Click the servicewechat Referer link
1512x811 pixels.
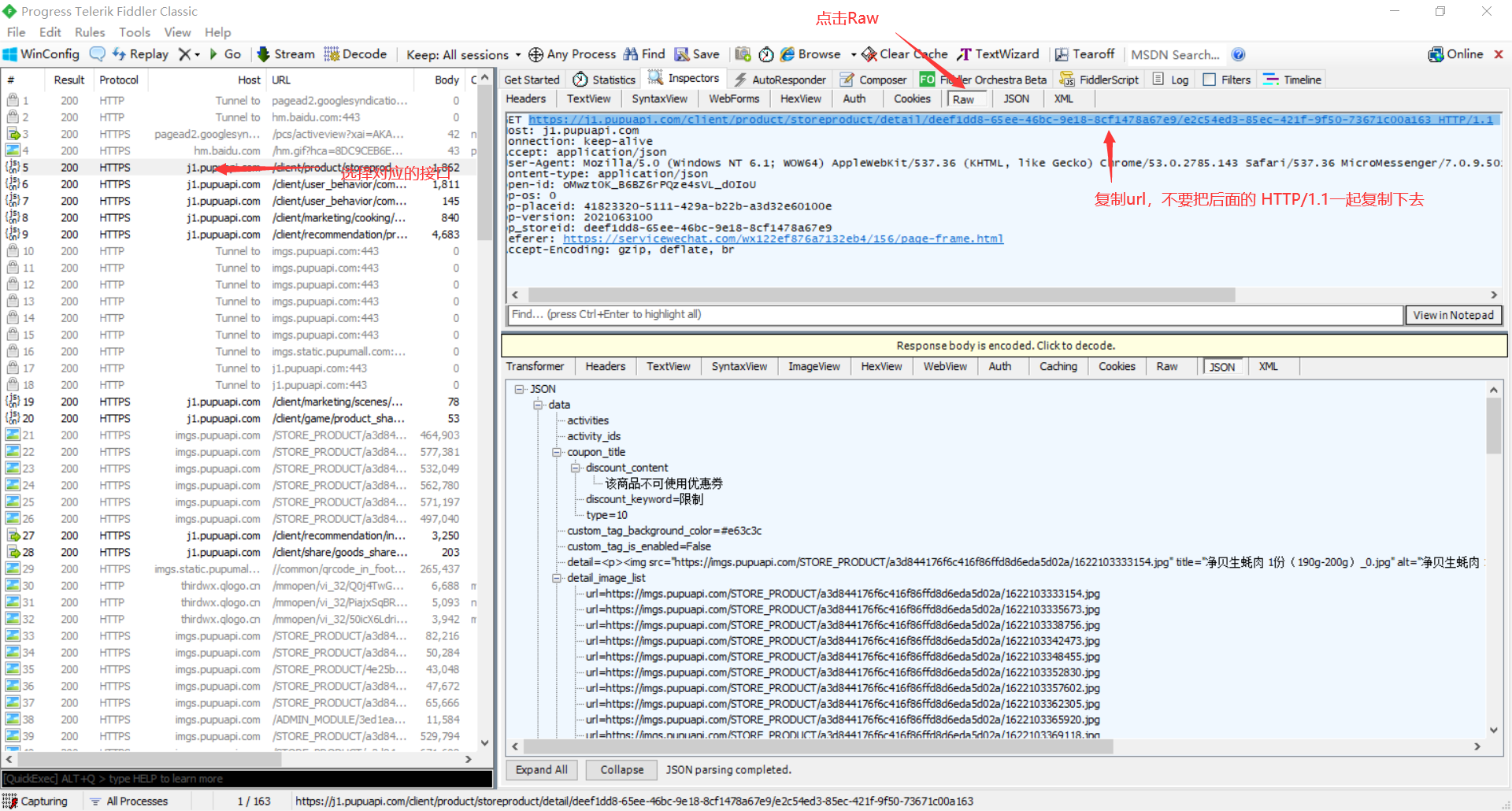[x=784, y=239]
